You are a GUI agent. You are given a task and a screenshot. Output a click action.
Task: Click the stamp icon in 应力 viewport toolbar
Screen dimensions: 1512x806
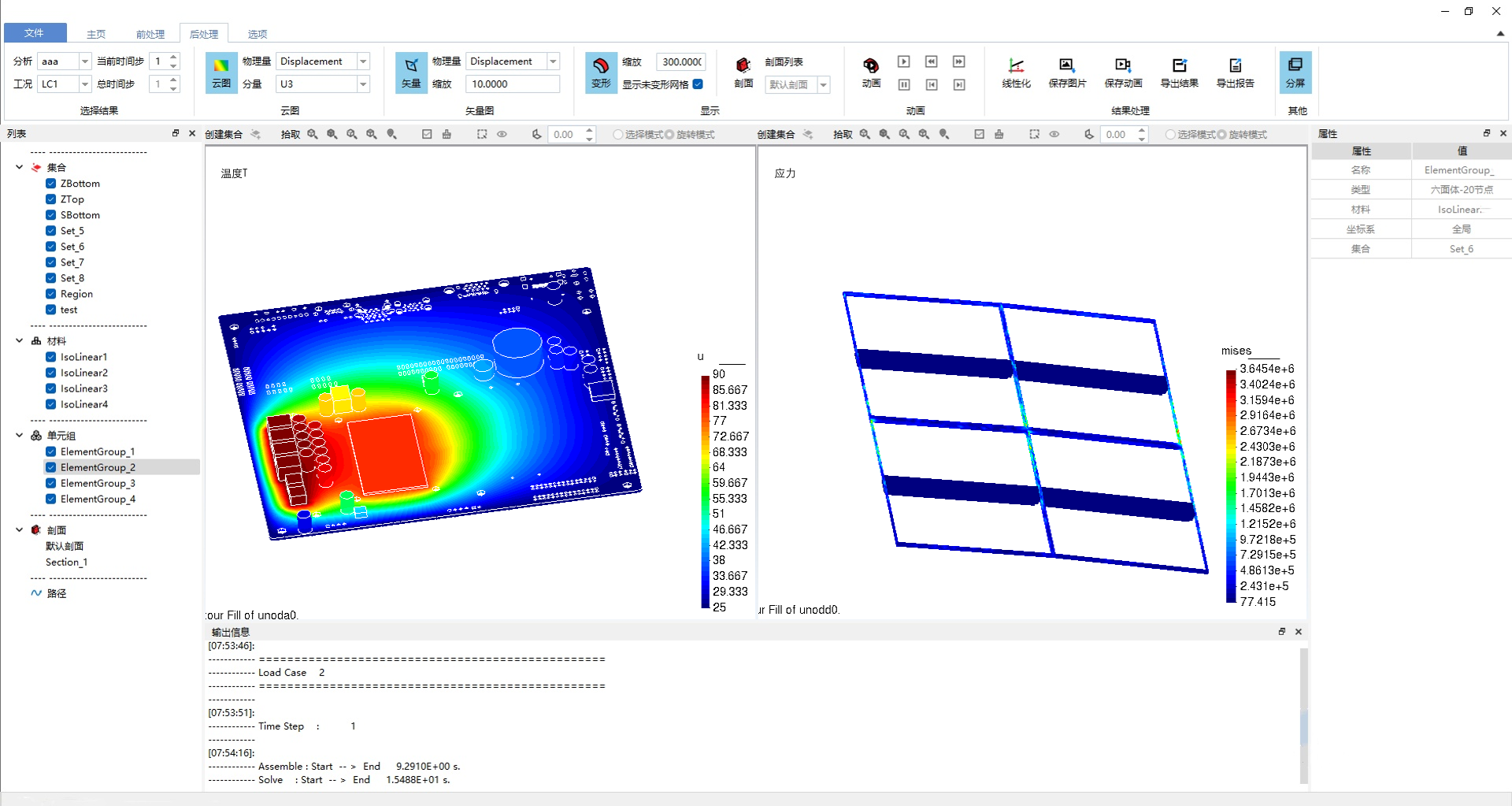(999, 135)
